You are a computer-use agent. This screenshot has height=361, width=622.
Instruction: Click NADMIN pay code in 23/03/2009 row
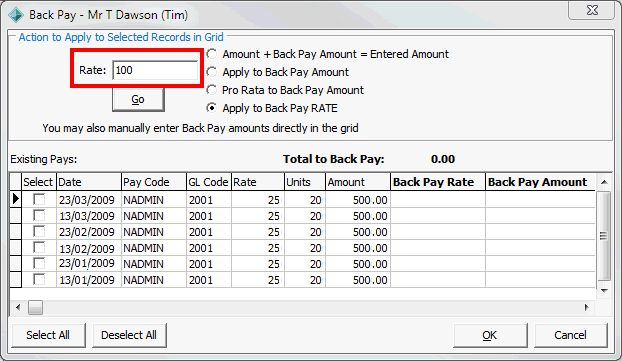pyautogui.click(x=154, y=200)
